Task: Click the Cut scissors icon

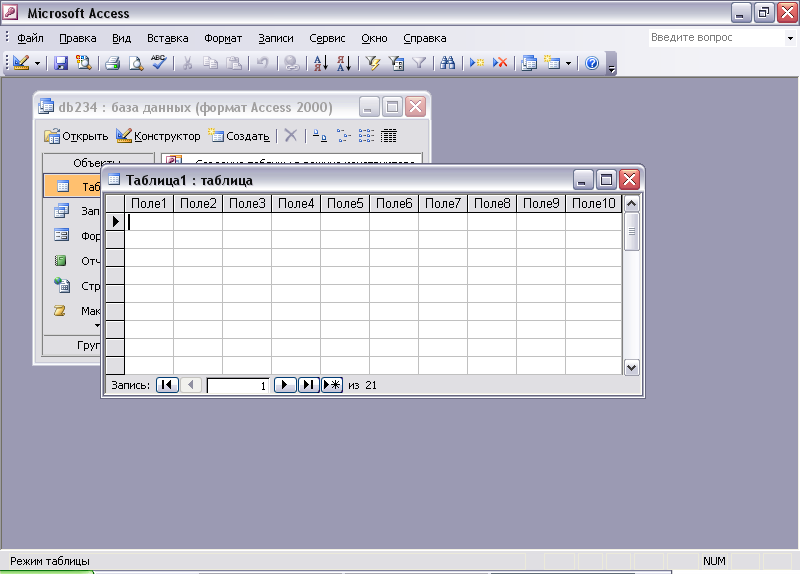Action: pos(187,63)
